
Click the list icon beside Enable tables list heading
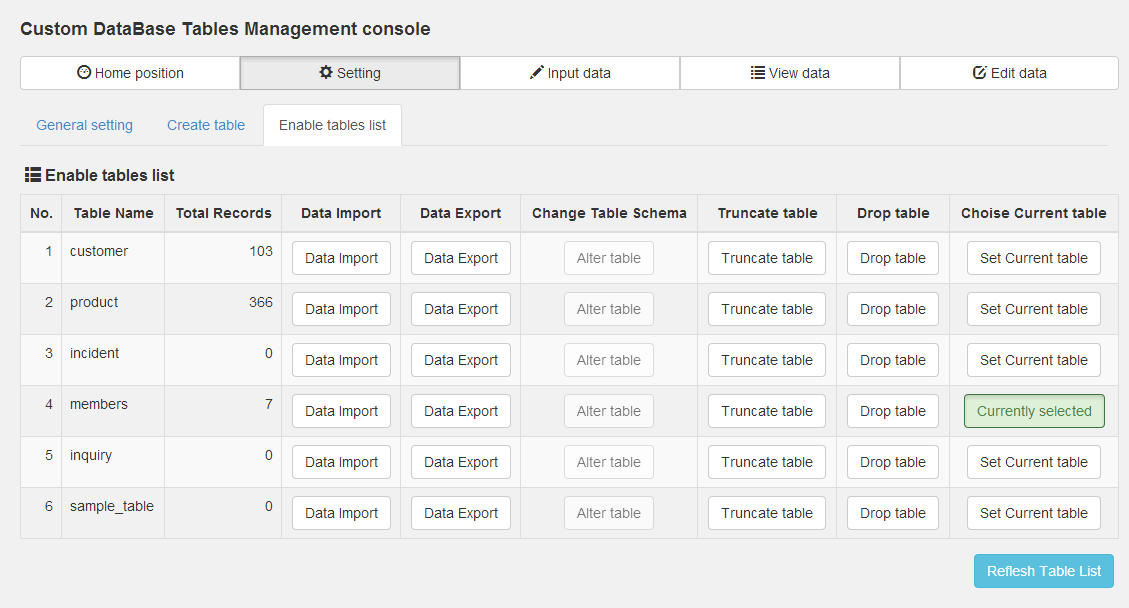click(33, 175)
